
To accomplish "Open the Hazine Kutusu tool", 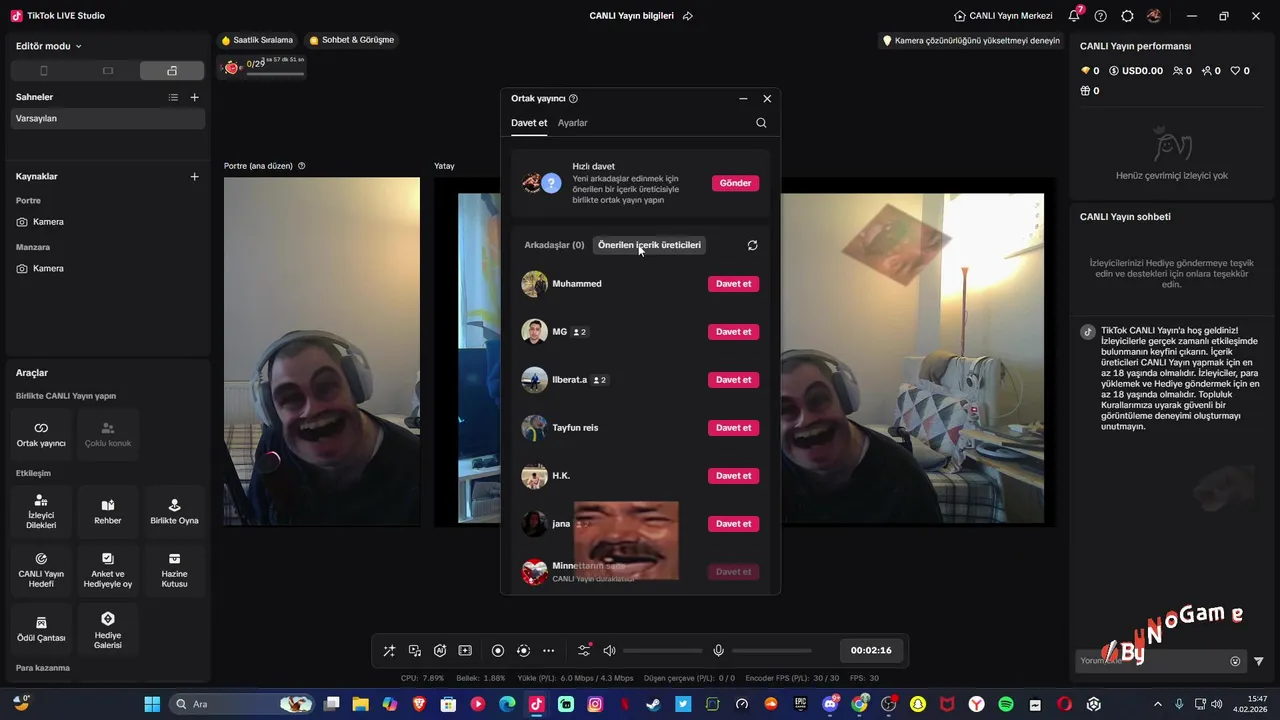I will tap(174, 570).
